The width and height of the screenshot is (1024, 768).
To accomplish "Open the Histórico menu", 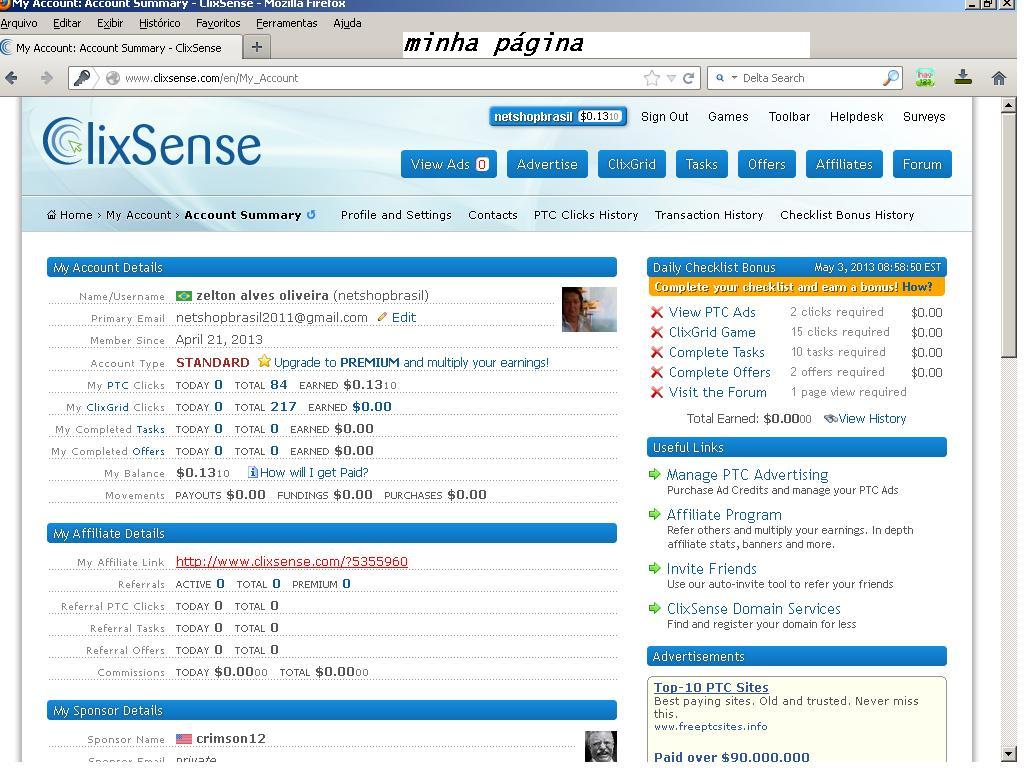I will (x=159, y=23).
